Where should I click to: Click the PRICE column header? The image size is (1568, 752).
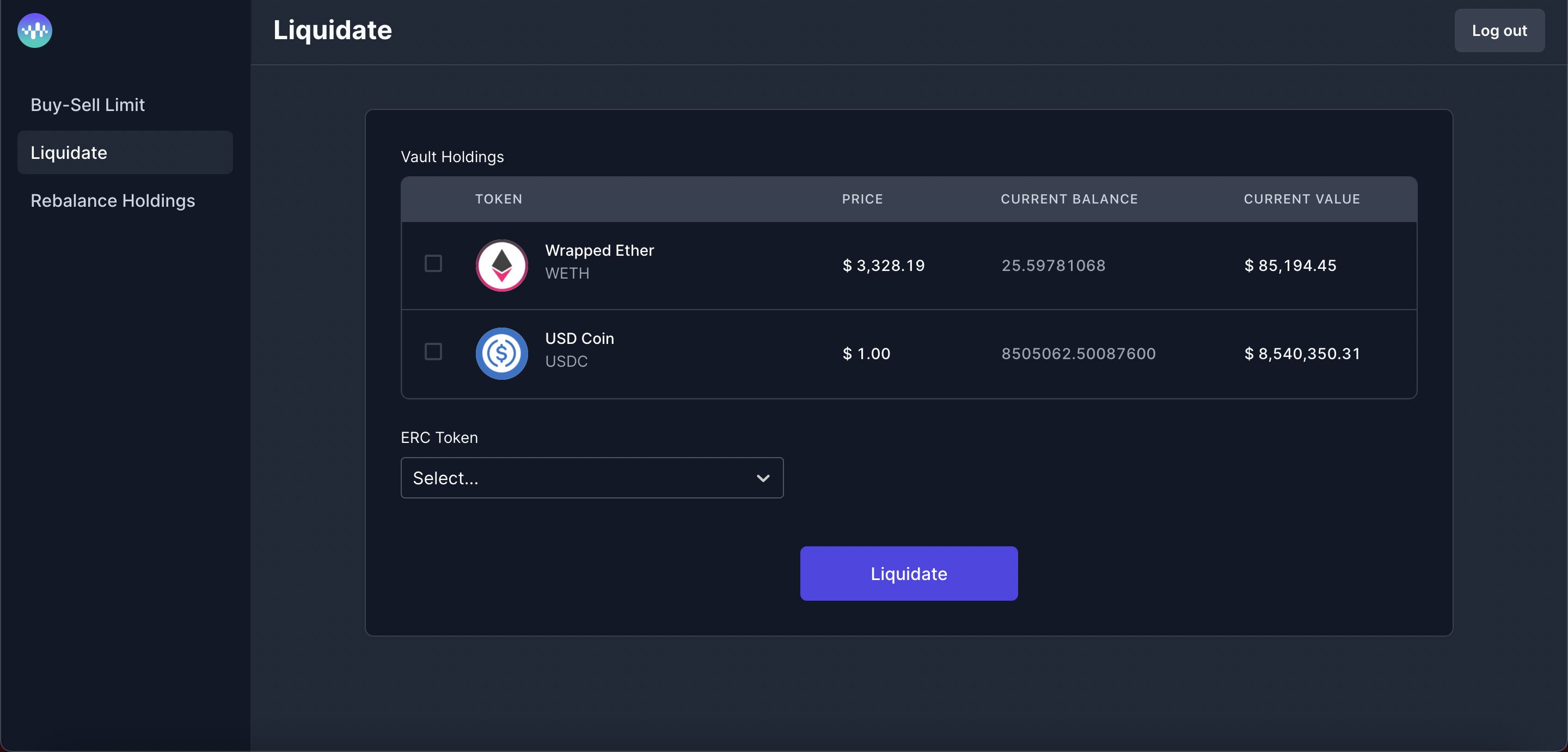(x=862, y=199)
